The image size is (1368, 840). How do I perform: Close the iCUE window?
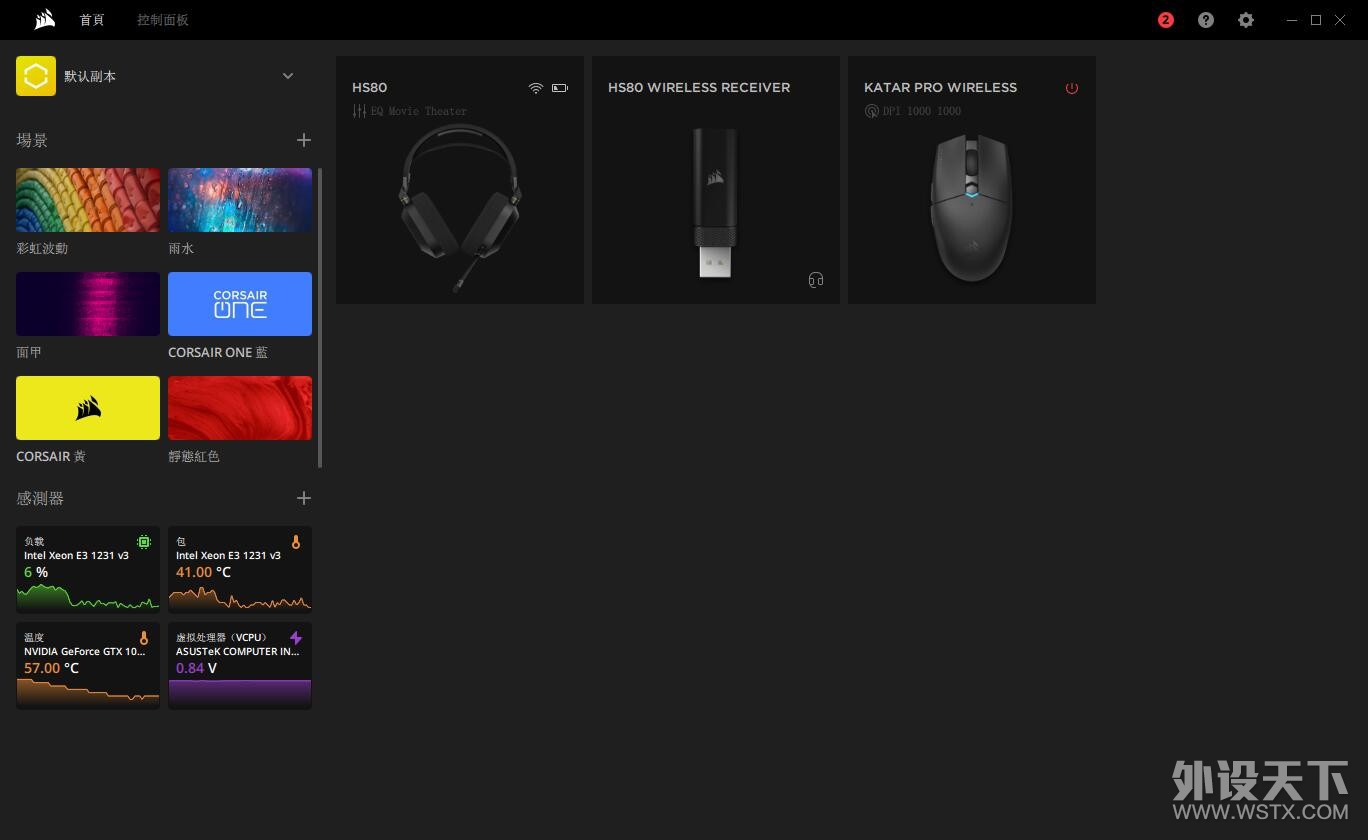coord(1340,20)
